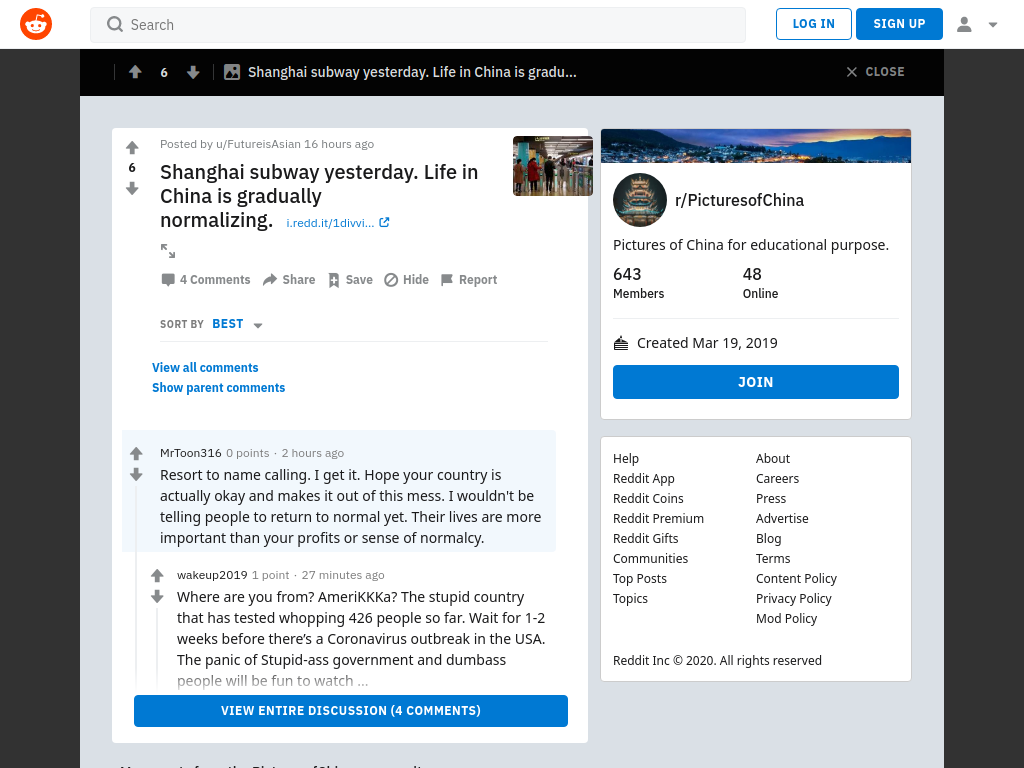Viewport: 1024px width, 768px height.
Task: Save the post with the bookmark icon
Action: (x=350, y=280)
